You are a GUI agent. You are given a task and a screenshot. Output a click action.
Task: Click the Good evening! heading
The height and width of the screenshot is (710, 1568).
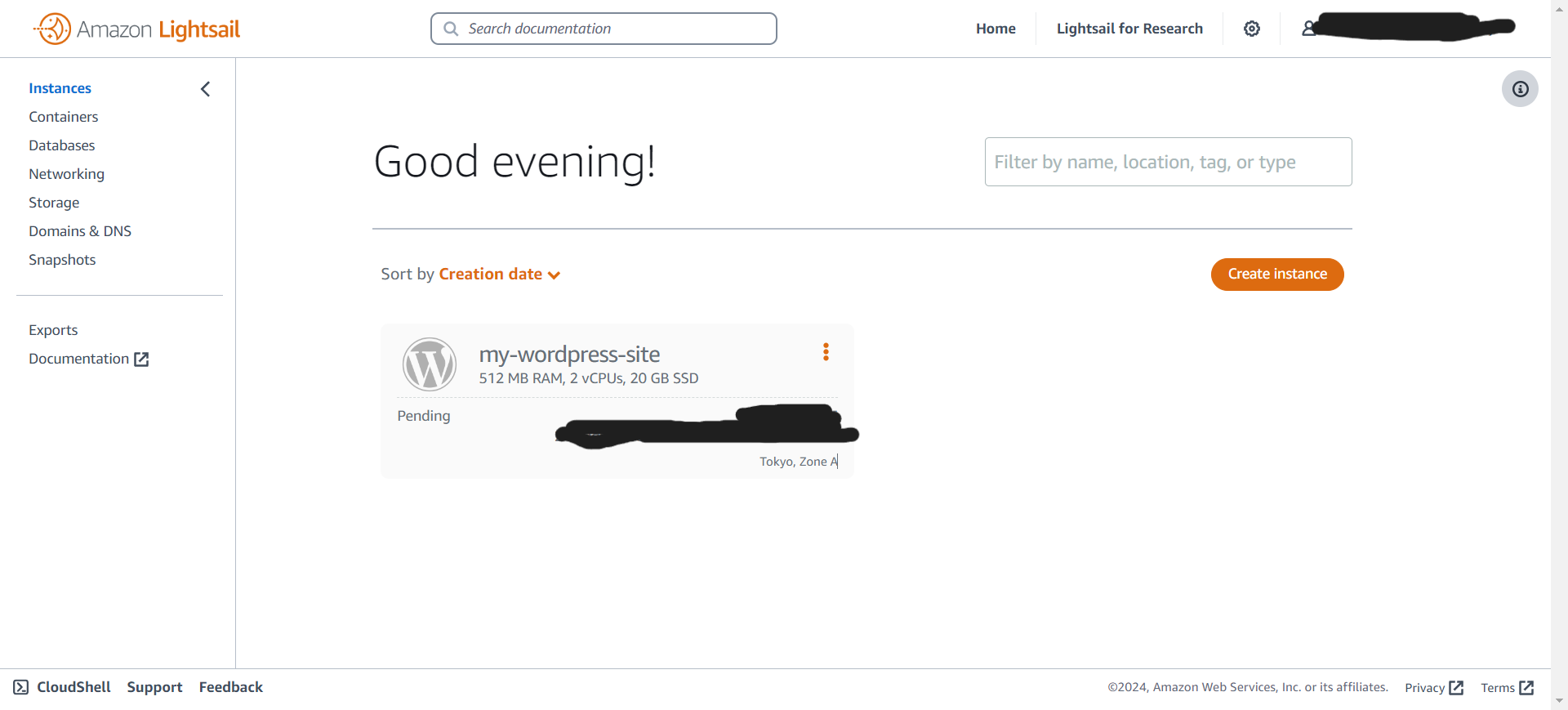[x=514, y=162]
